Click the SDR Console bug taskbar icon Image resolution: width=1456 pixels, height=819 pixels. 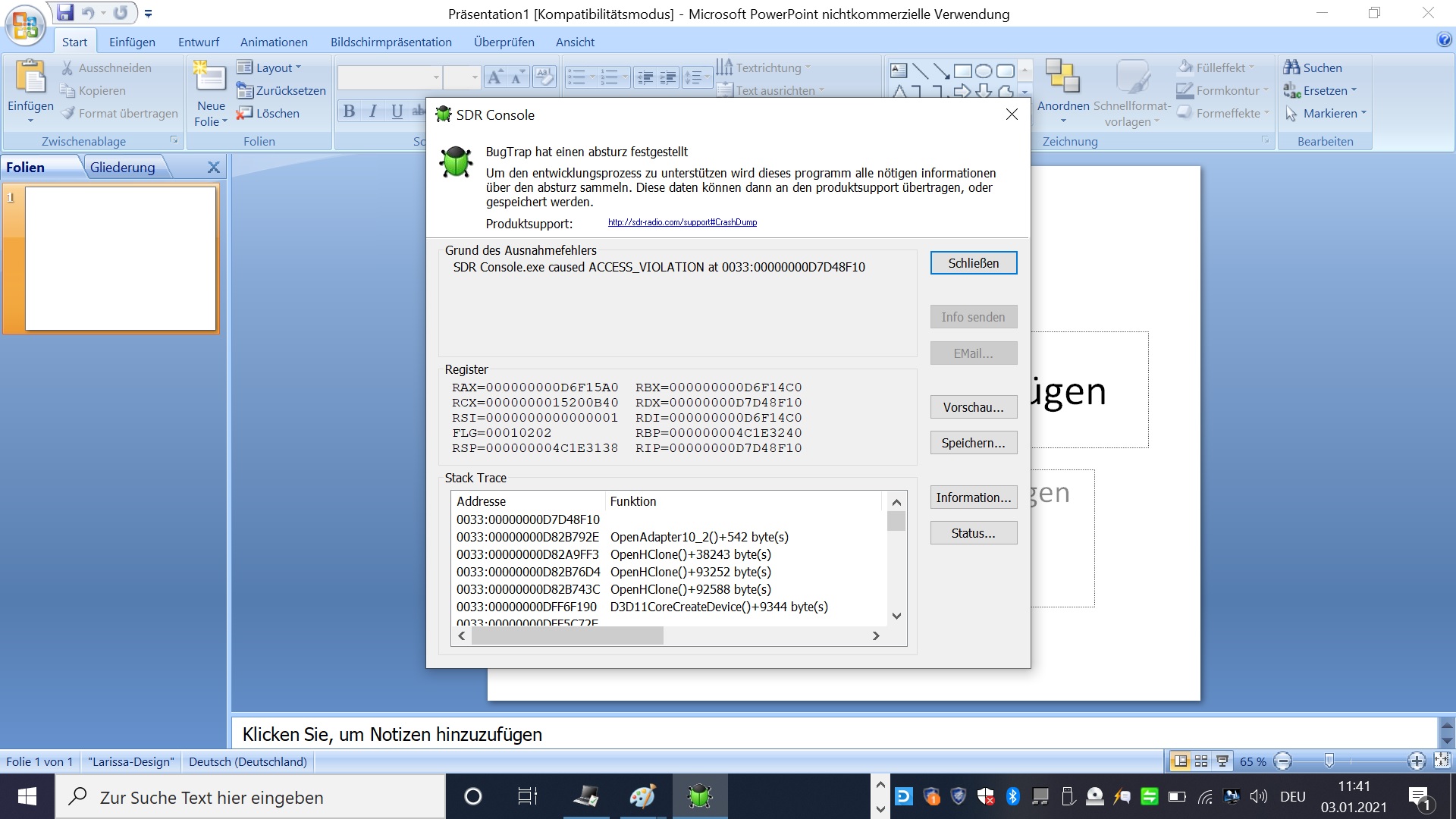click(699, 796)
